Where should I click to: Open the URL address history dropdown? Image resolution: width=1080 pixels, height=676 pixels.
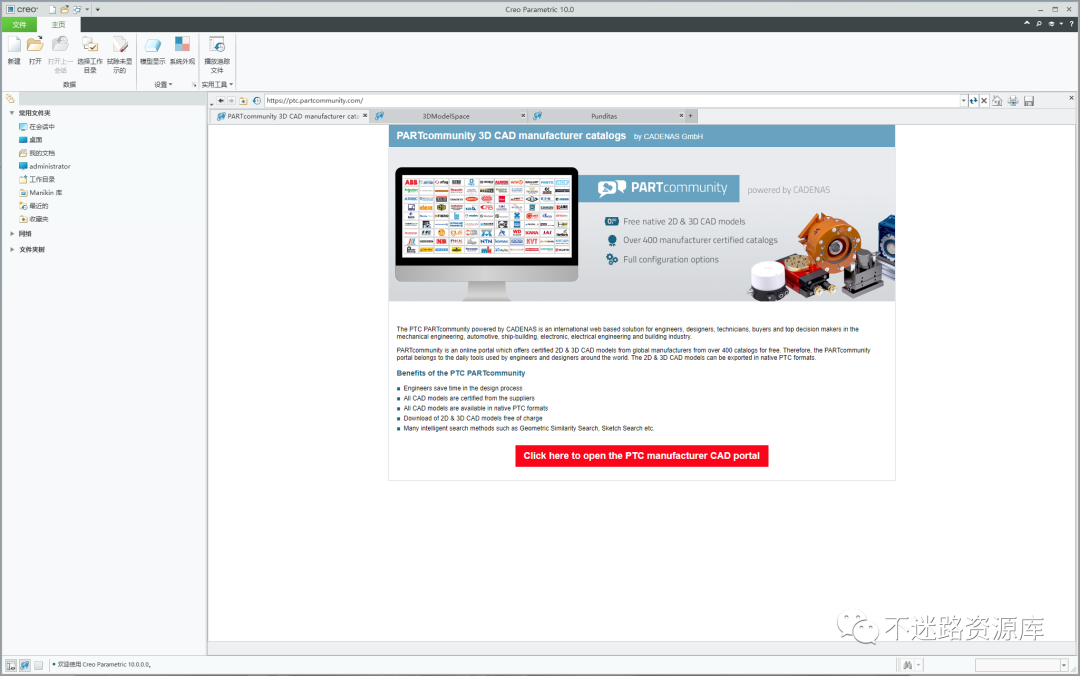(963, 101)
